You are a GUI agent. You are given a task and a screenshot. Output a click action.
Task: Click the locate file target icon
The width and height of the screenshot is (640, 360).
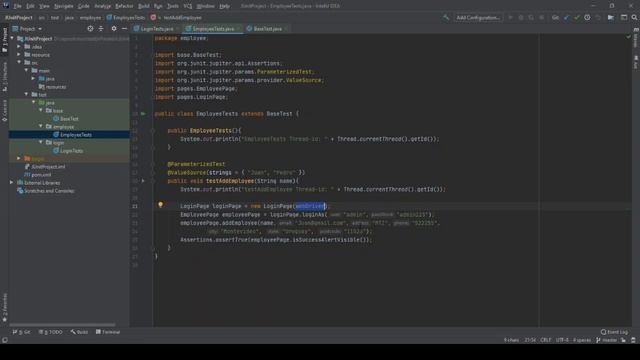(x=90, y=29)
